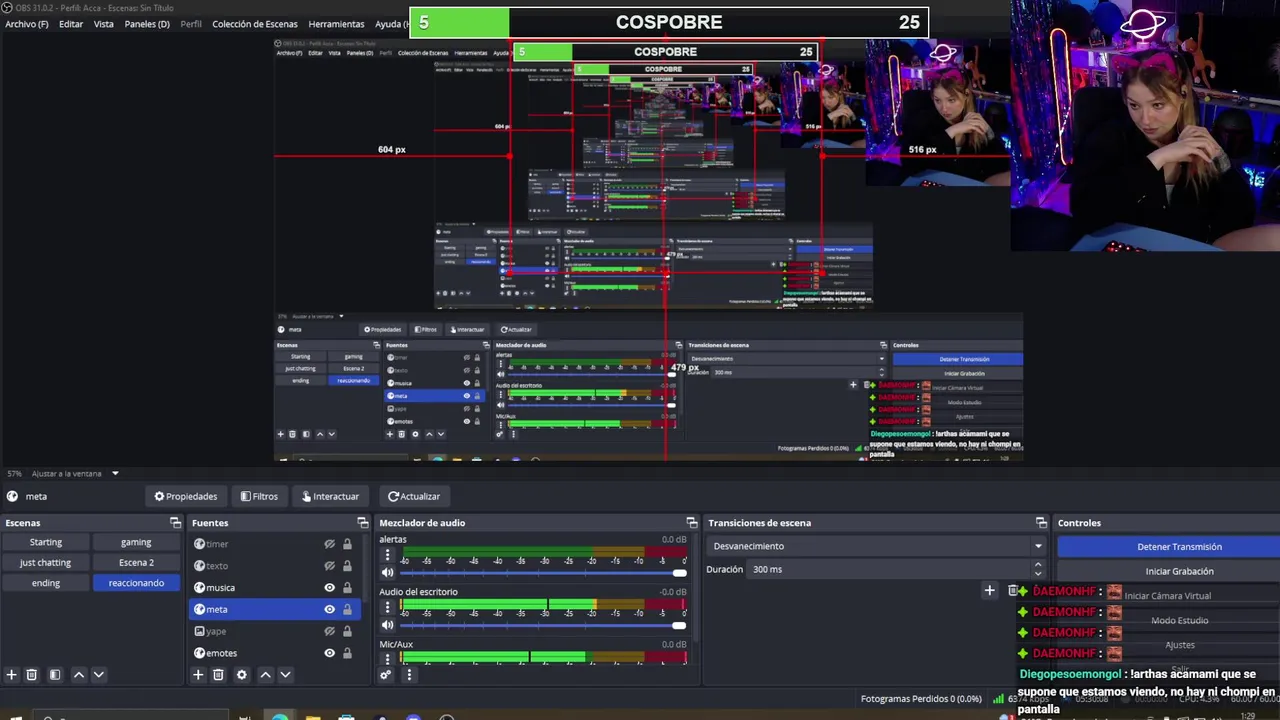Switch to the gaming scene

pyautogui.click(x=136, y=542)
